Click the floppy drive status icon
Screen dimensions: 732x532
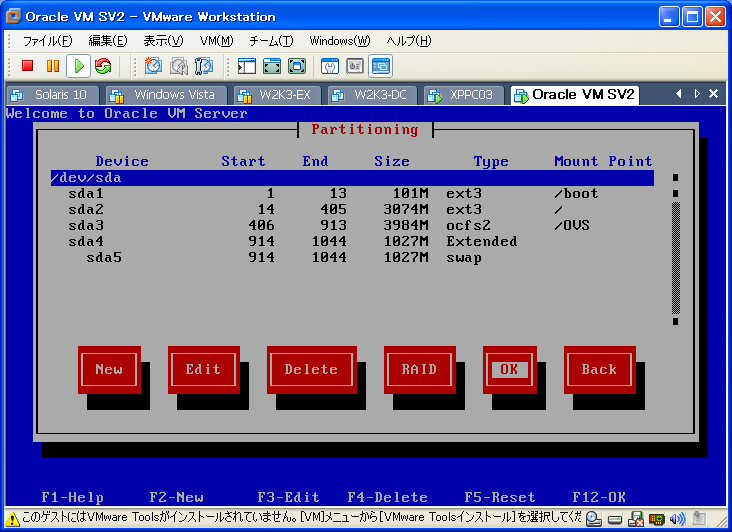click(x=636, y=519)
